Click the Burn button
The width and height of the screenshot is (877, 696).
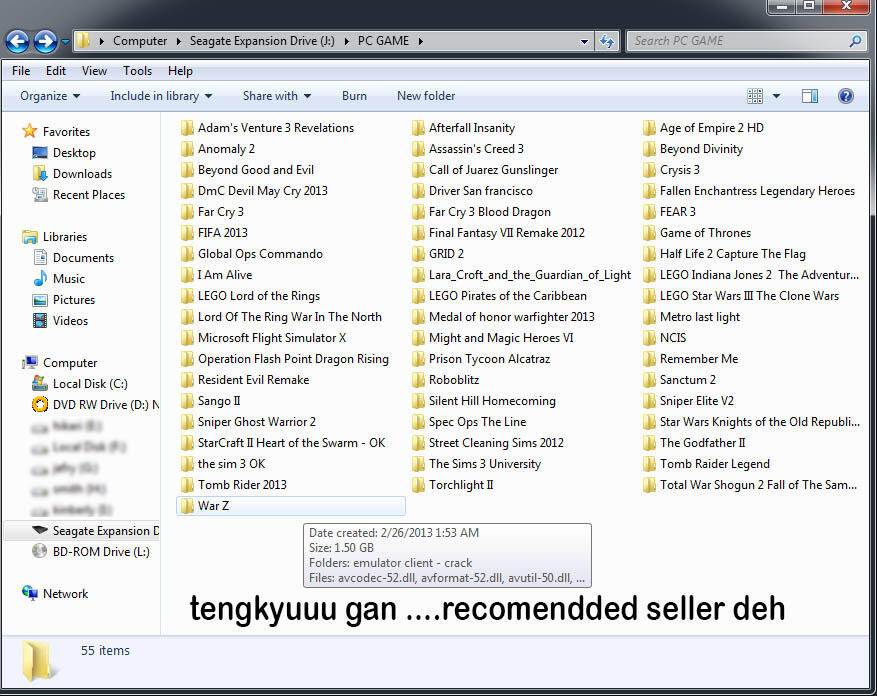tap(354, 96)
